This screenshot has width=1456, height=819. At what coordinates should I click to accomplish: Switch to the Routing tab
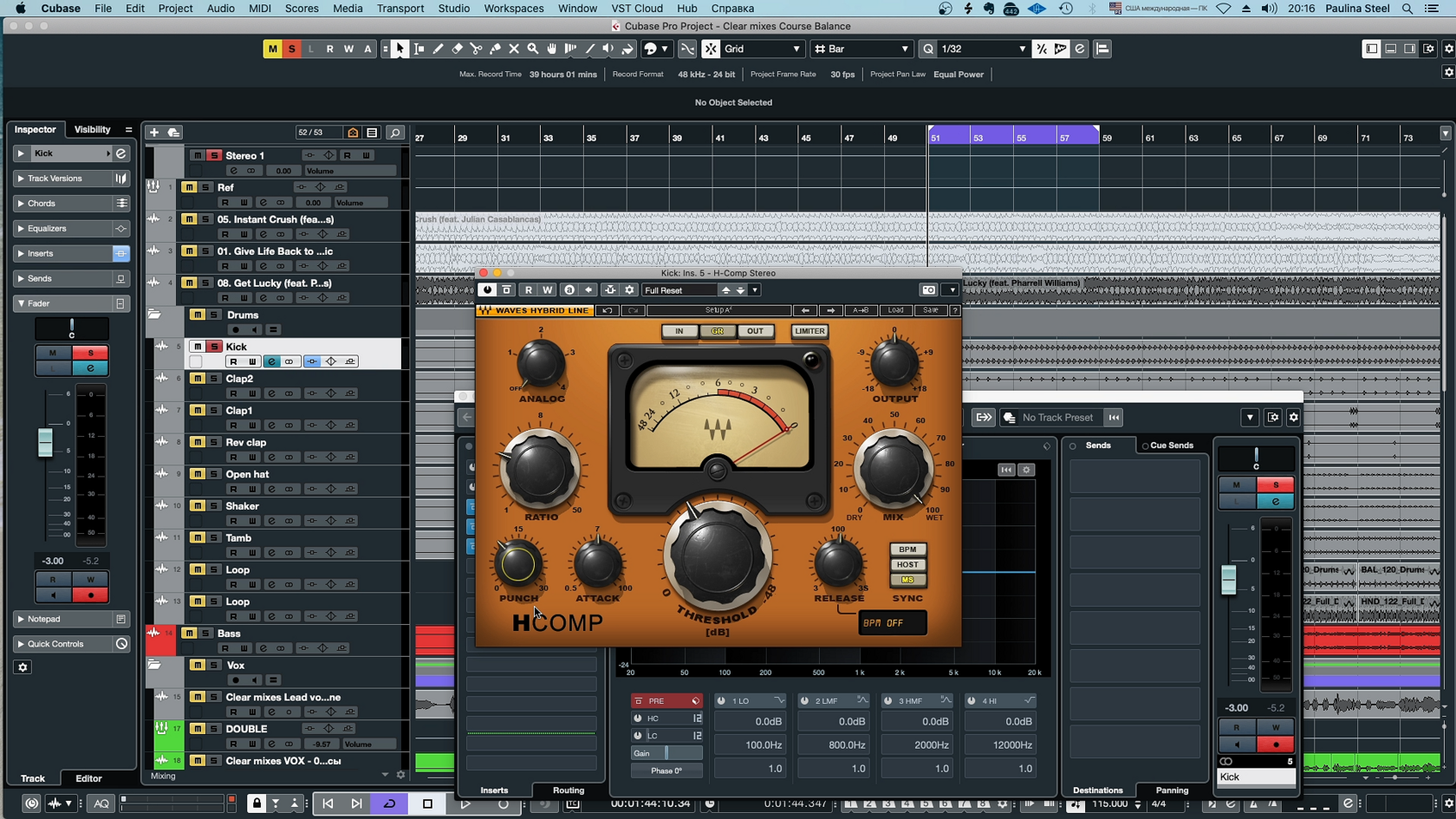click(x=569, y=790)
